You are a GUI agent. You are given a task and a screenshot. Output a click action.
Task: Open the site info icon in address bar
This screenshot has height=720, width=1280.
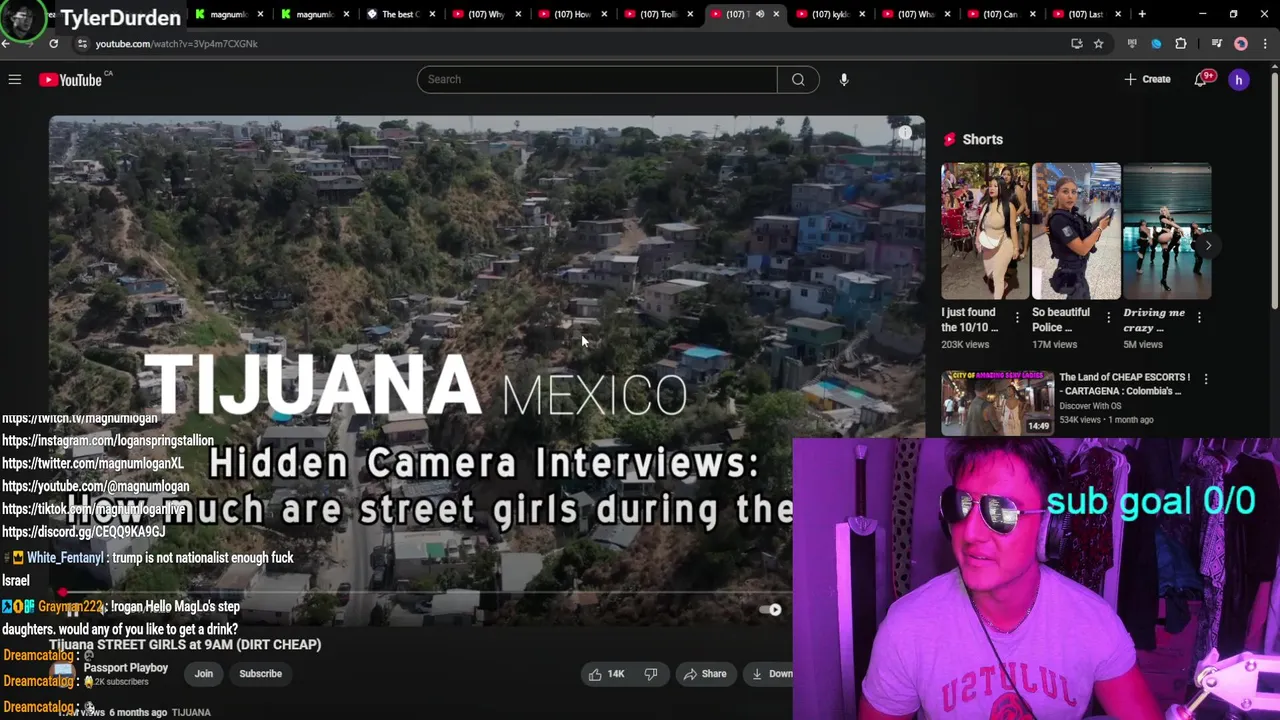click(82, 43)
